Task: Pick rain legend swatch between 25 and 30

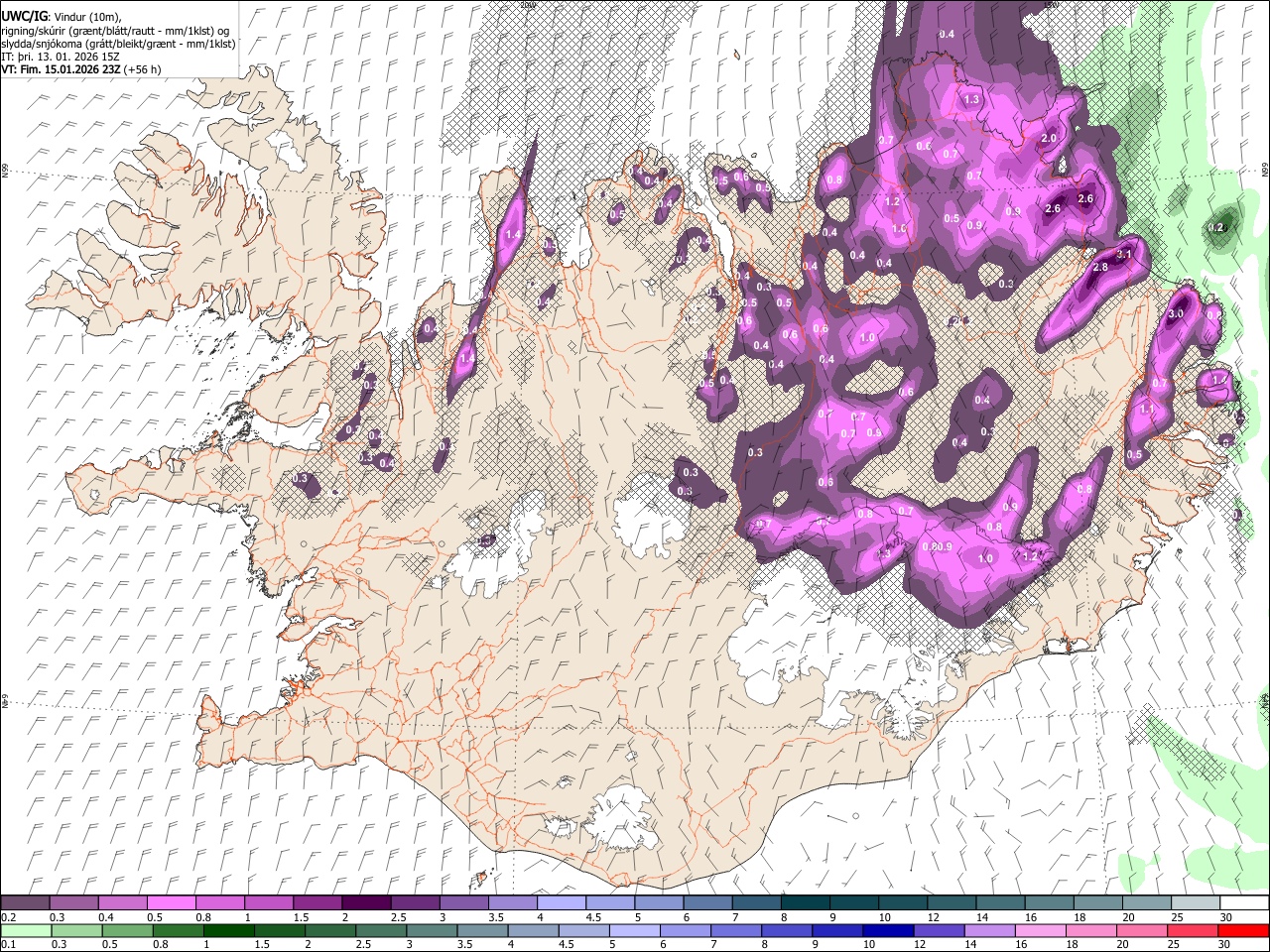Action: point(1192,931)
